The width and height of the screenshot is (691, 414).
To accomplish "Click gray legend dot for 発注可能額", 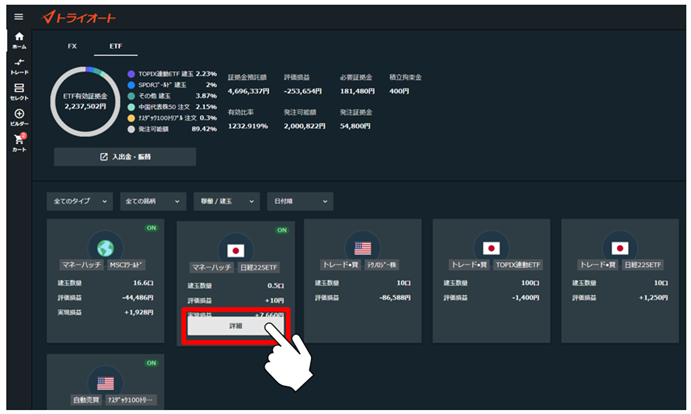I will [x=131, y=129].
